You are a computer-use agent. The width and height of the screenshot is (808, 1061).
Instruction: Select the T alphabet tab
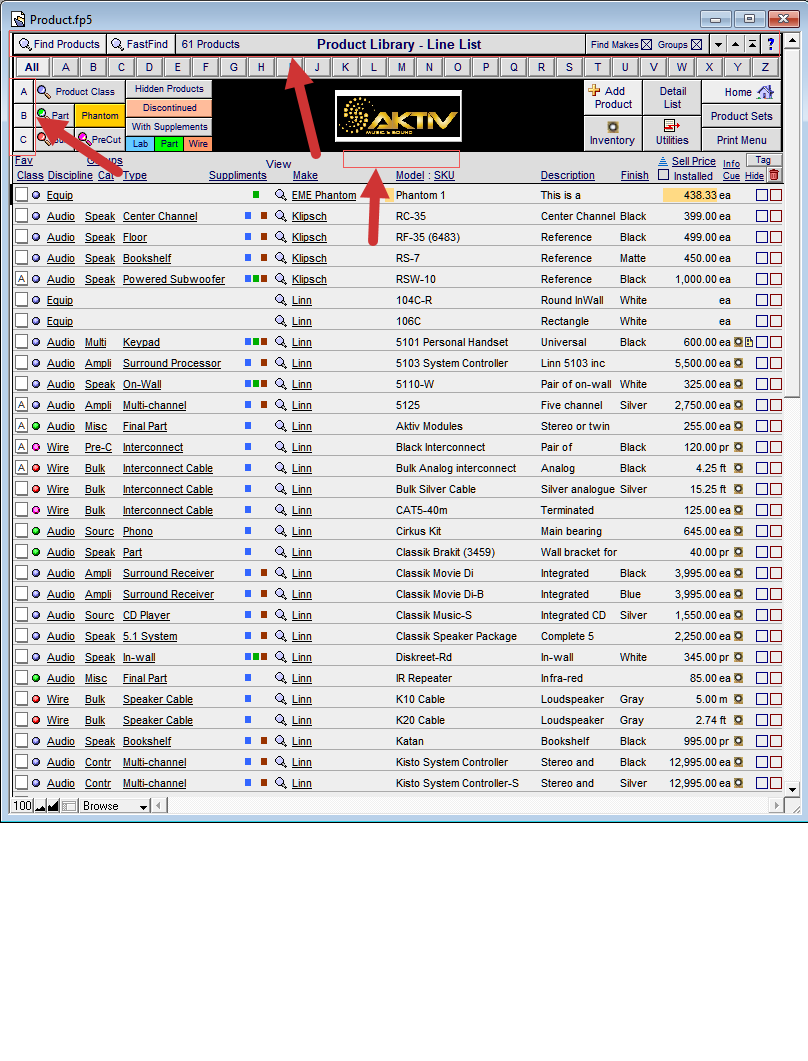coord(597,67)
